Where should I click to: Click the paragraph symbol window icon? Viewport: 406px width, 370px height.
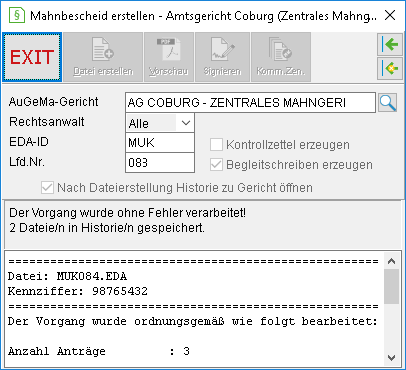click(x=17, y=15)
